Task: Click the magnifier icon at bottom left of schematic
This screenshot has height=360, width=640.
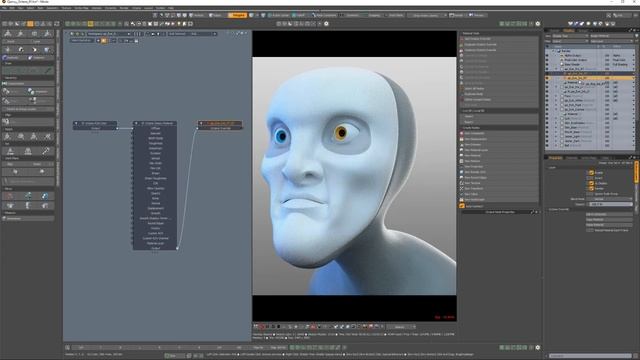Action: (67, 347)
